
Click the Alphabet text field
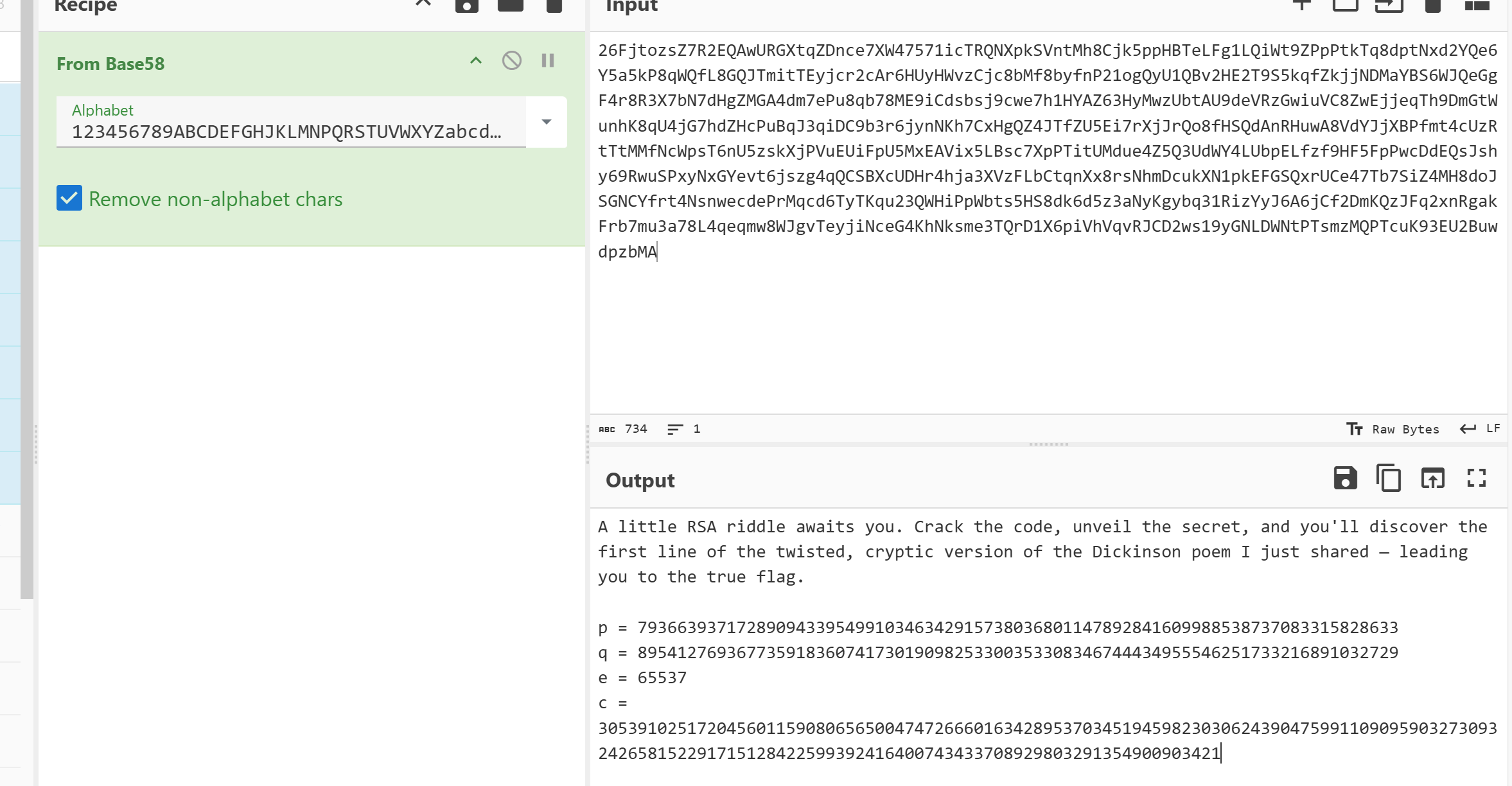point(289,131)
